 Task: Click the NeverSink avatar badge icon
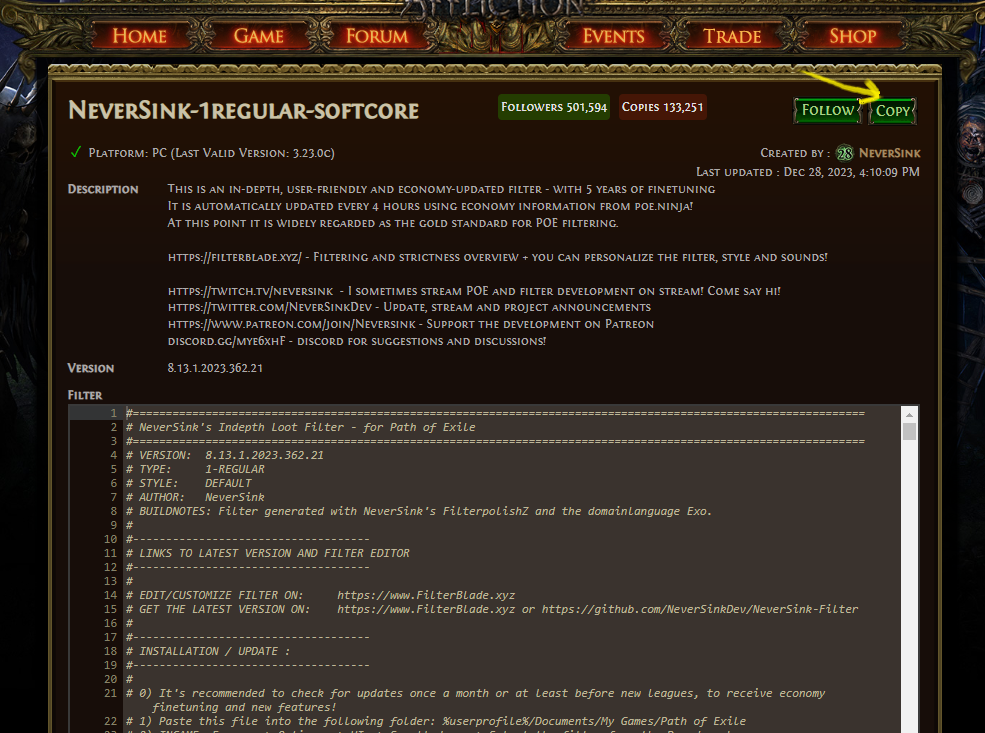(x=845, y=153)
